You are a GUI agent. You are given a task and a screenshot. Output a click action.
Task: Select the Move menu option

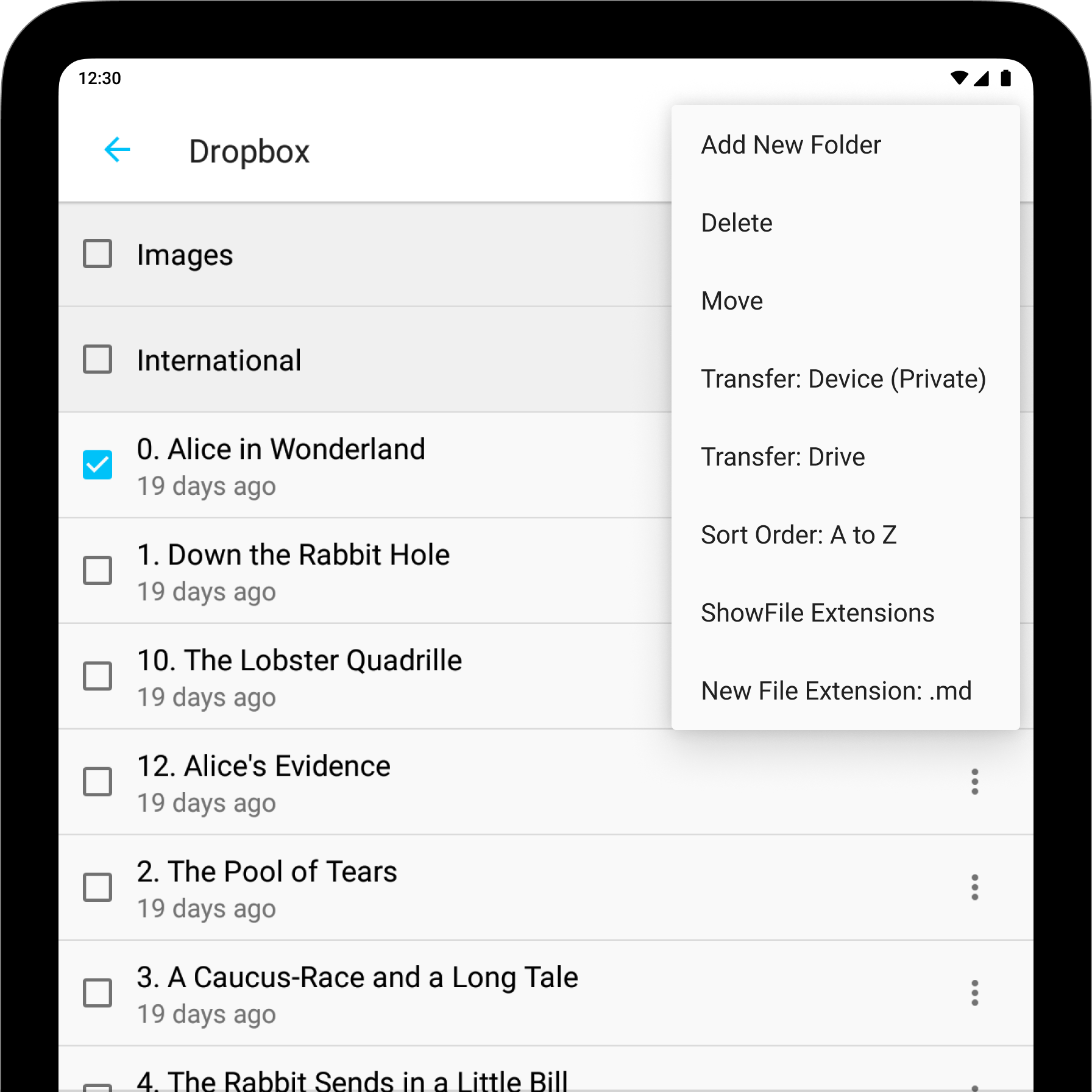(845, 301)
